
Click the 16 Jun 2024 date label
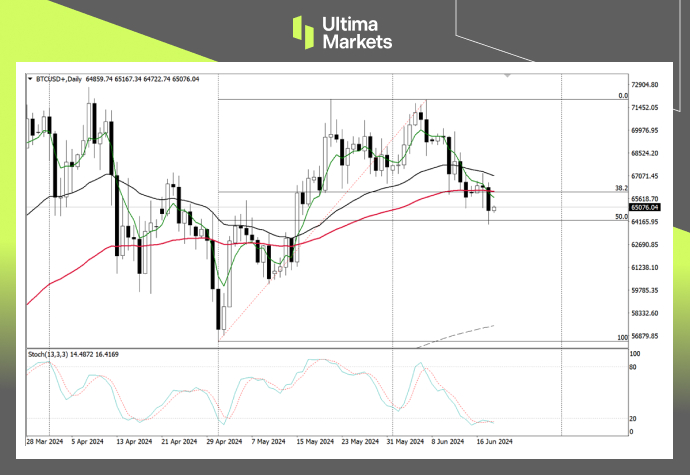[493, 440]
